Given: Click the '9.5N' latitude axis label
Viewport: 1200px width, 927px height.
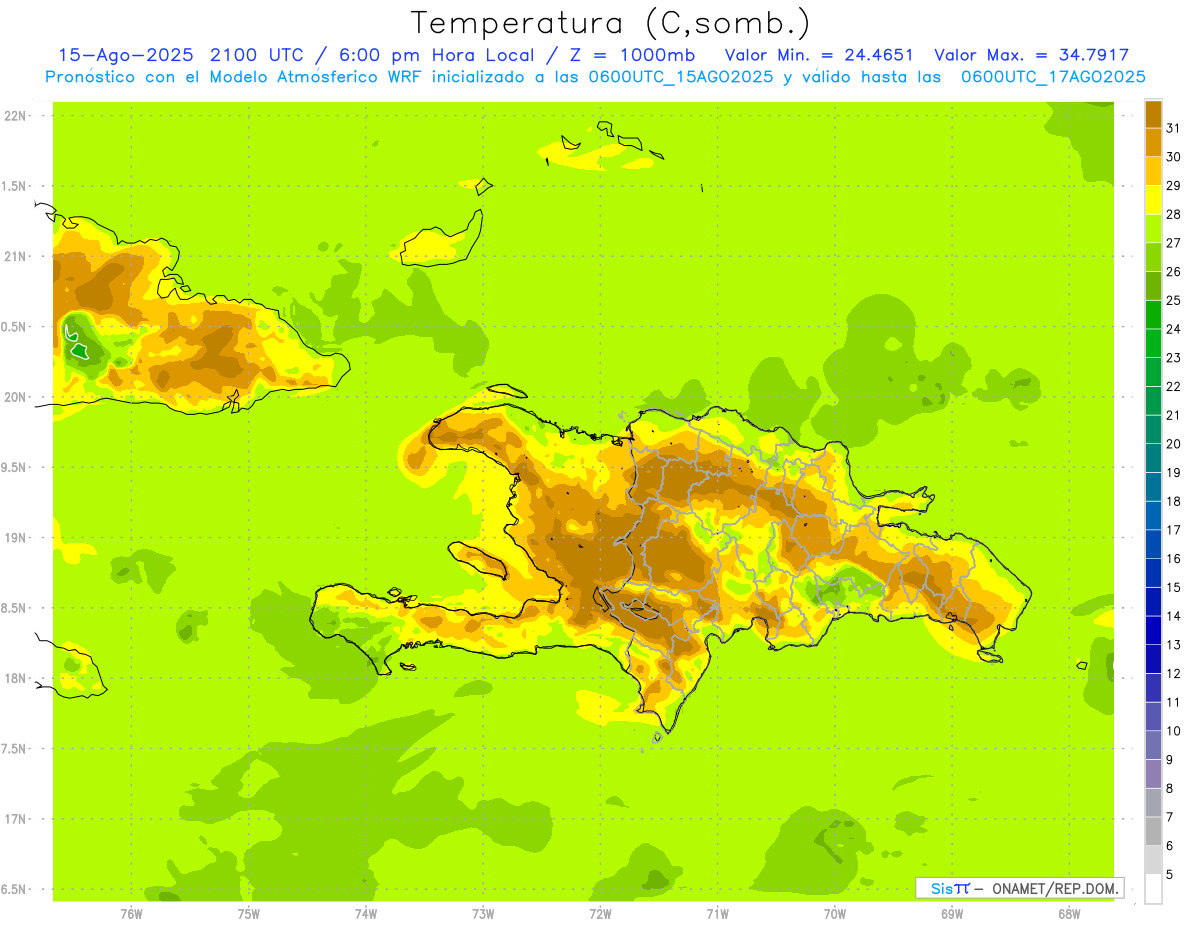Looking at the screenshot, I should click(15, 467).
